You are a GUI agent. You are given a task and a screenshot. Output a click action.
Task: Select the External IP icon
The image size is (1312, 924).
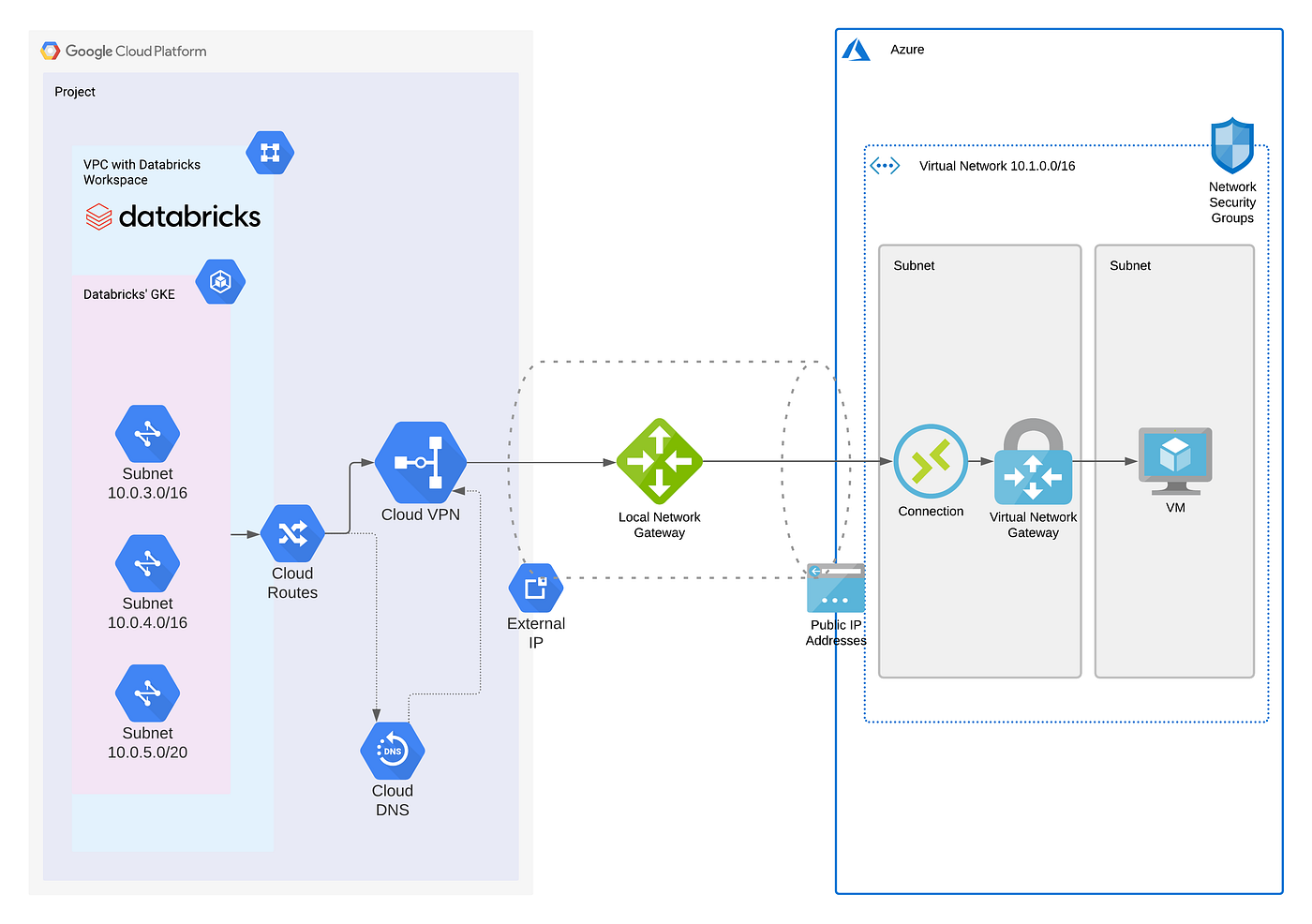(535, 587)
